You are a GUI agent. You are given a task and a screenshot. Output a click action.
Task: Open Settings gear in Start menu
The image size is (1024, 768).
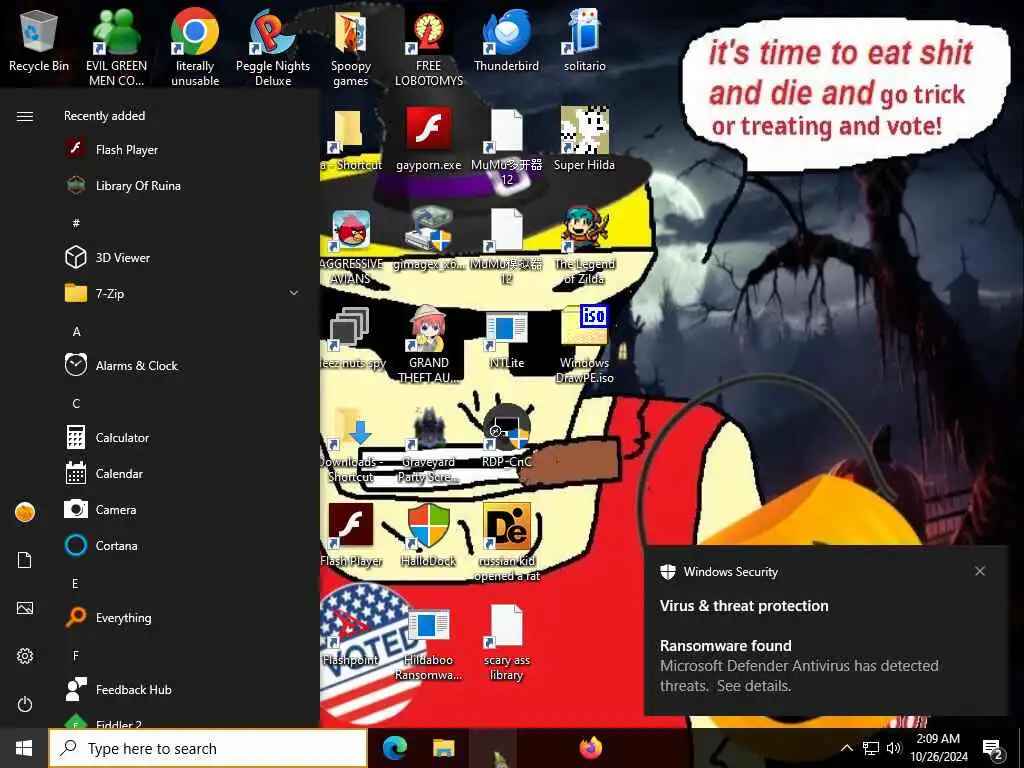(25, 656)
